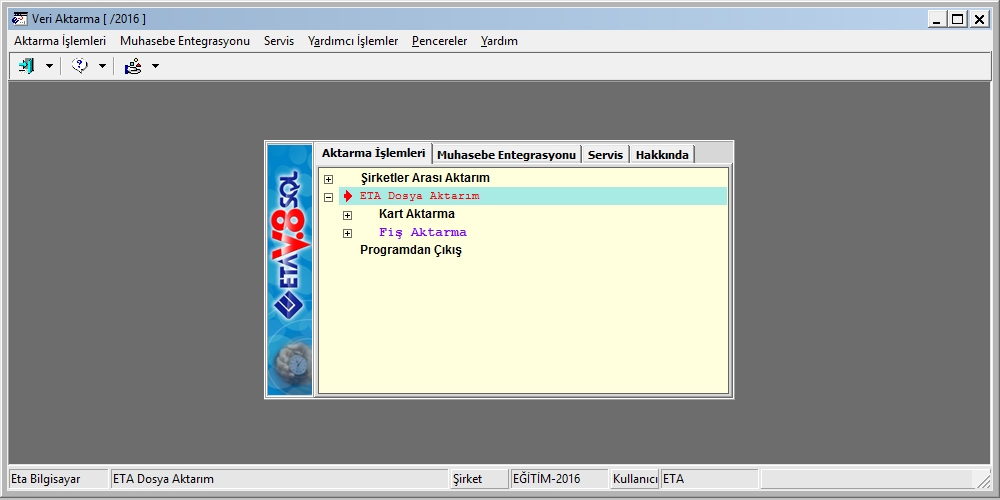Screen dimensions: 1000x500
Task: Minimize the Veri Aktarma window
Action: pyautogui.click(x=936, y=19)
